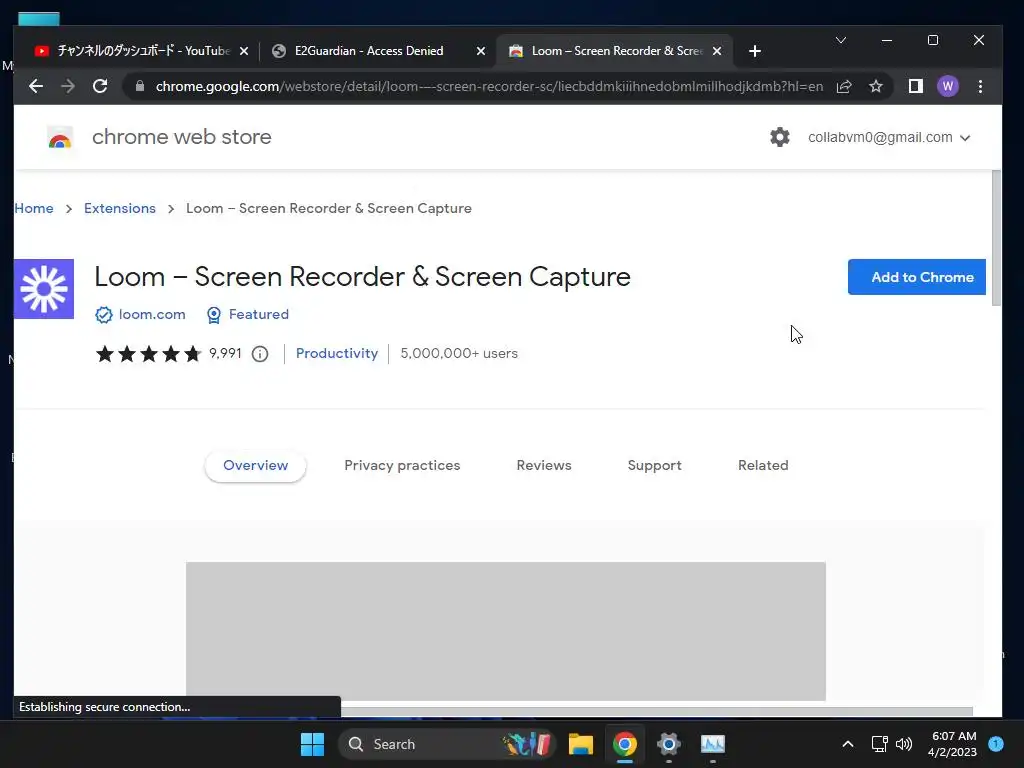Click the extension preview image placeholder

point(505,631)
